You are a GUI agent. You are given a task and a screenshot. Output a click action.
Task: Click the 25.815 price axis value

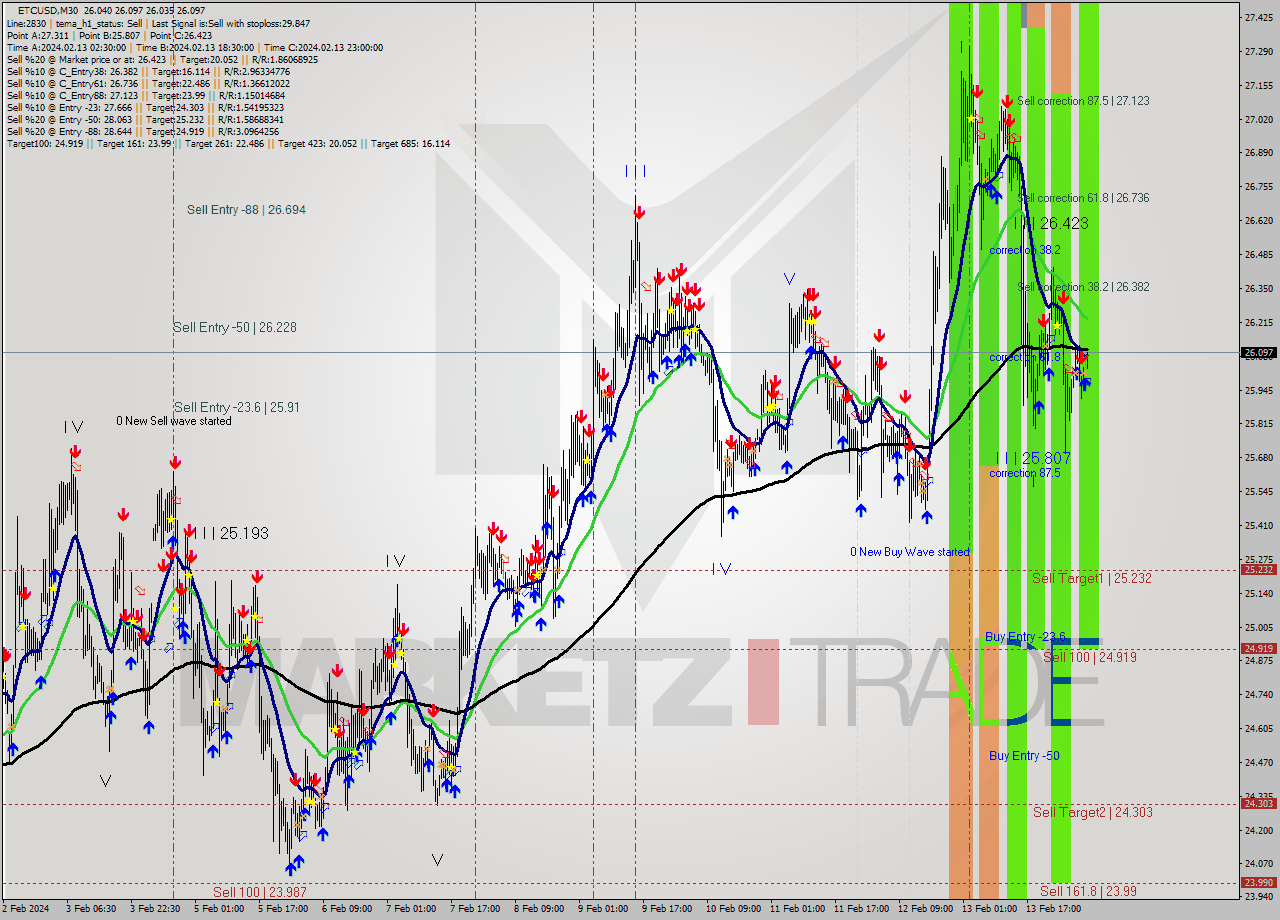(x=1258, y=424)
